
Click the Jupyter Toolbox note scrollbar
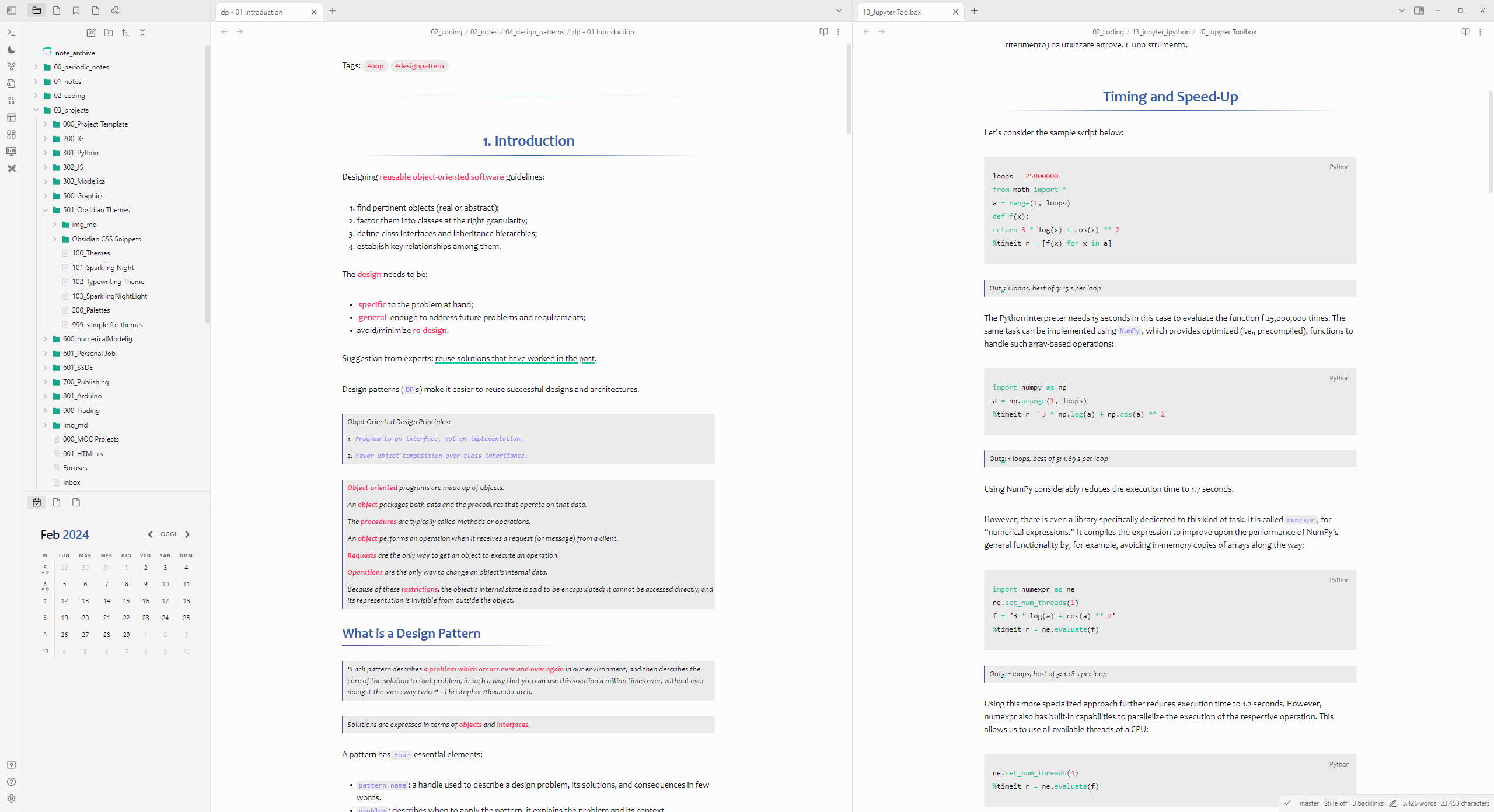tap(1490, 142)
